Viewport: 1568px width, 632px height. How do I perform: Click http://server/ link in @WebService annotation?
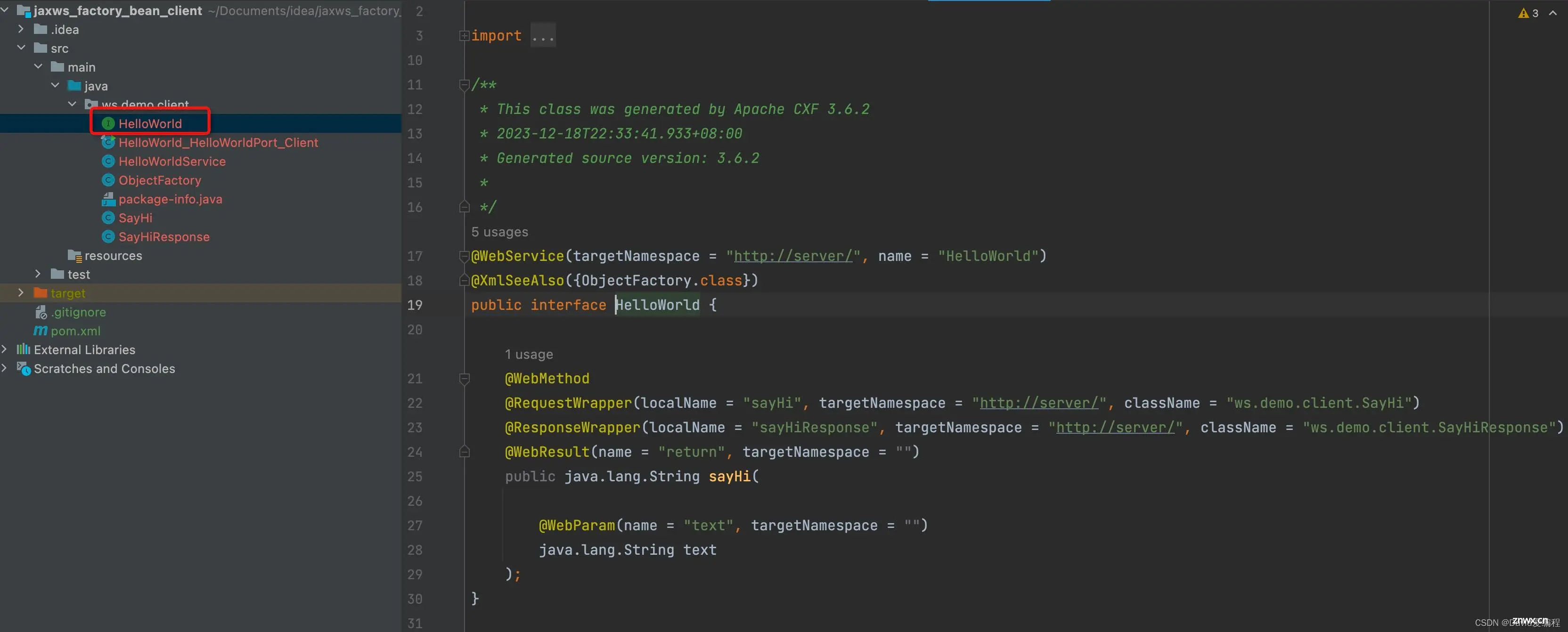(793, 256)
